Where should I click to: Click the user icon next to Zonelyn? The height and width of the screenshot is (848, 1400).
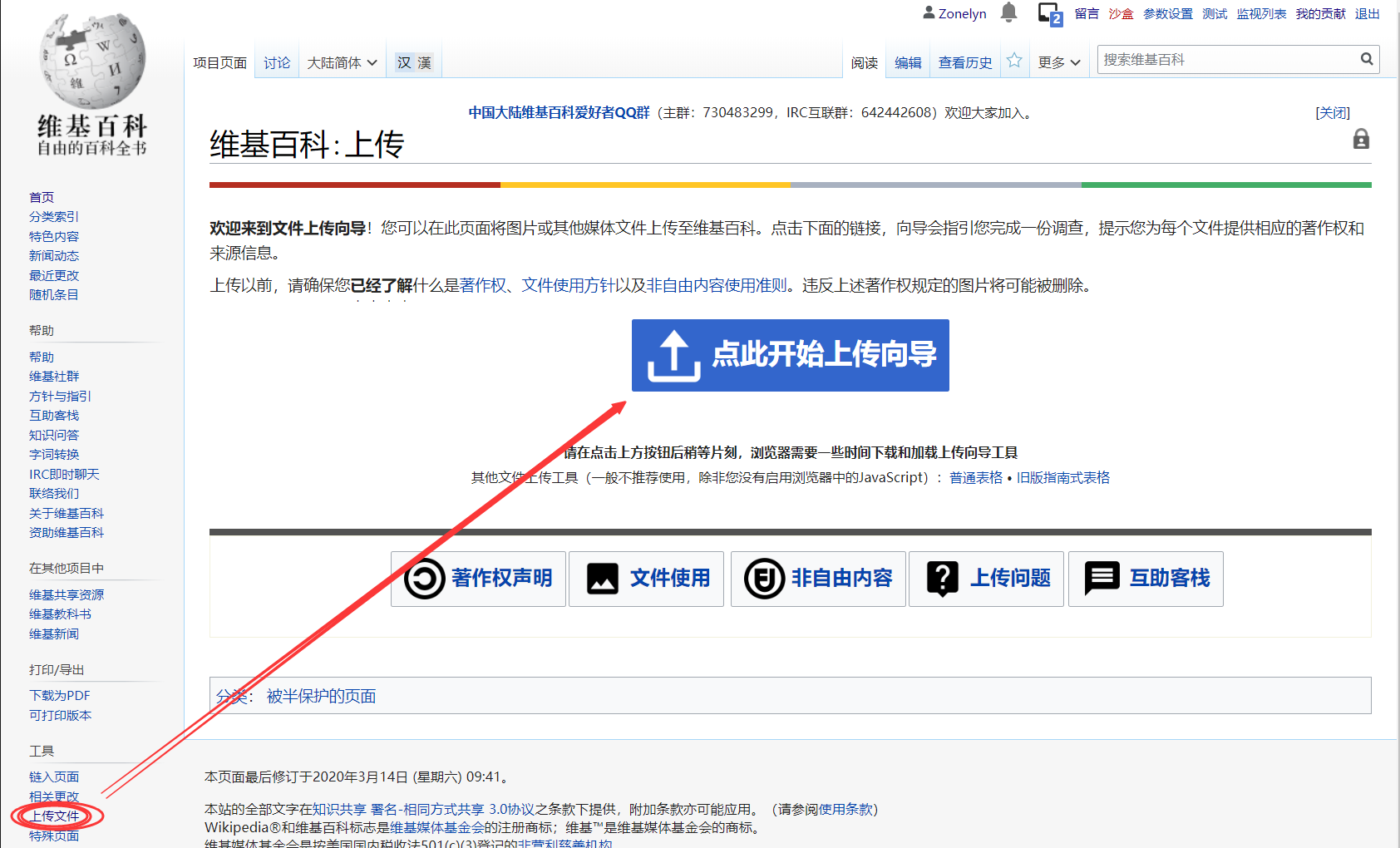pos(929,12)
